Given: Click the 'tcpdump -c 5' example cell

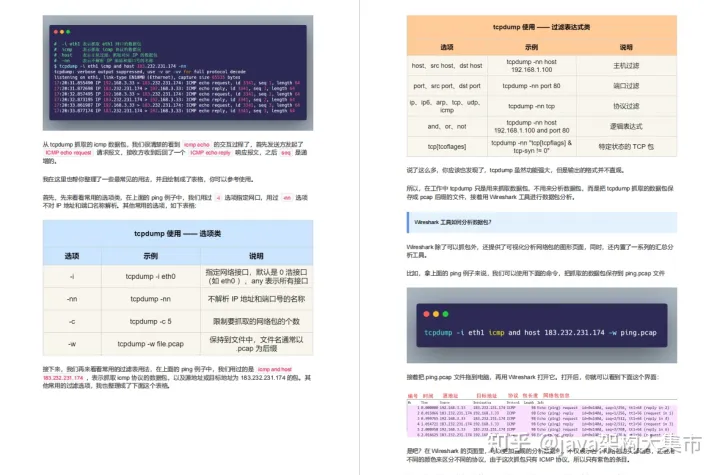Looking at the screenshot, I should [x=151, y=322].
